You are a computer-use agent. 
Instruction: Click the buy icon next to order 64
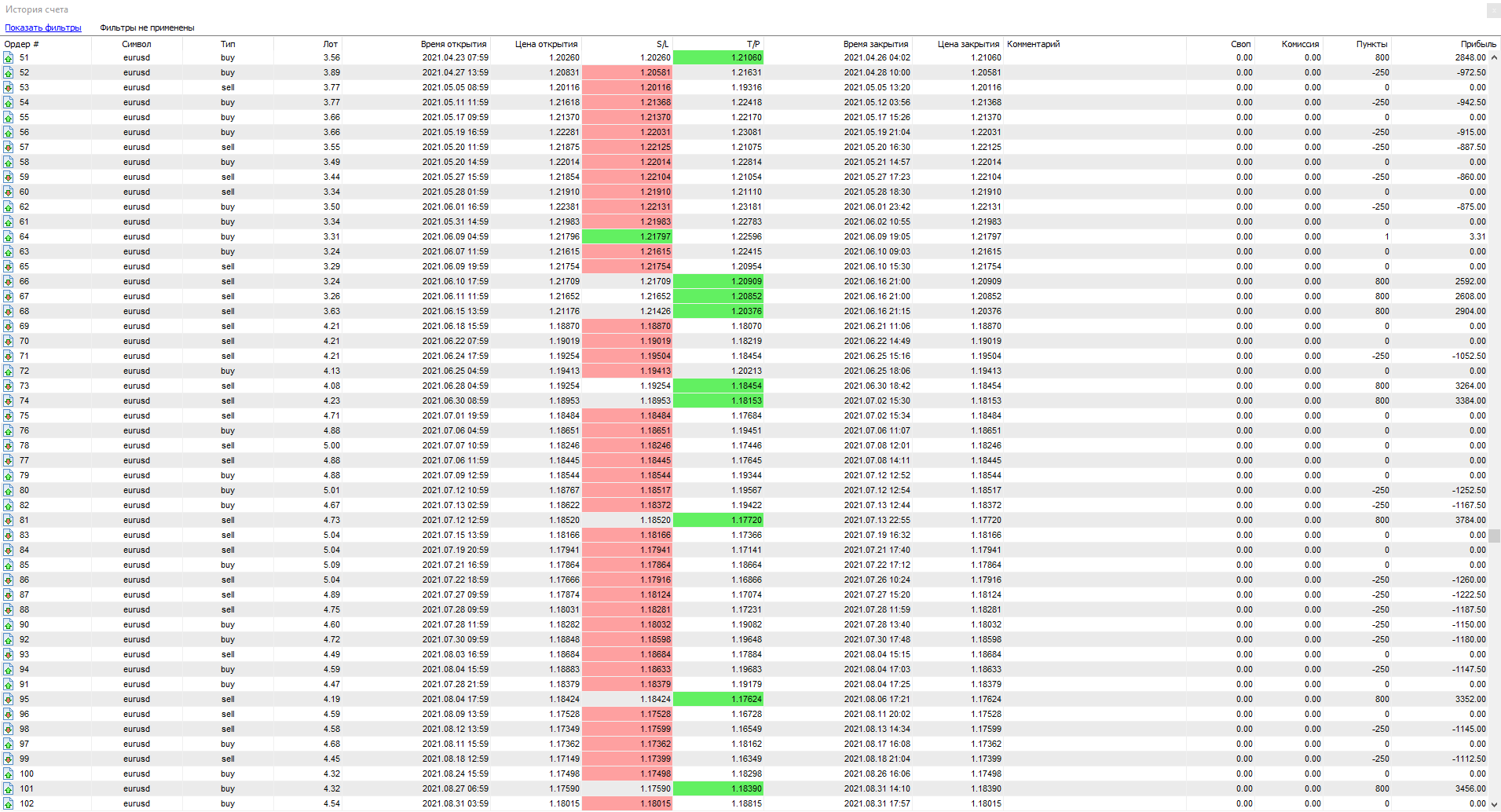click(x=8, y=236)
